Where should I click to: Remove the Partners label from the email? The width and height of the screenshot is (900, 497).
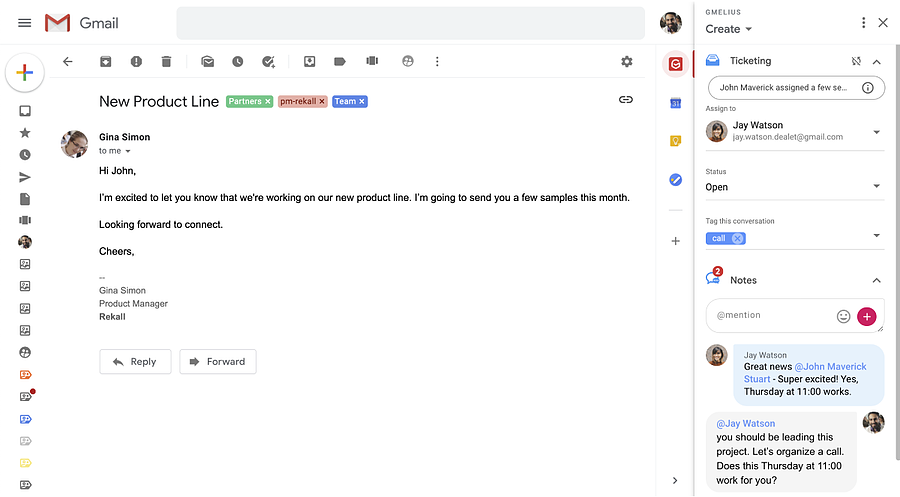click(x=267, y=102)
